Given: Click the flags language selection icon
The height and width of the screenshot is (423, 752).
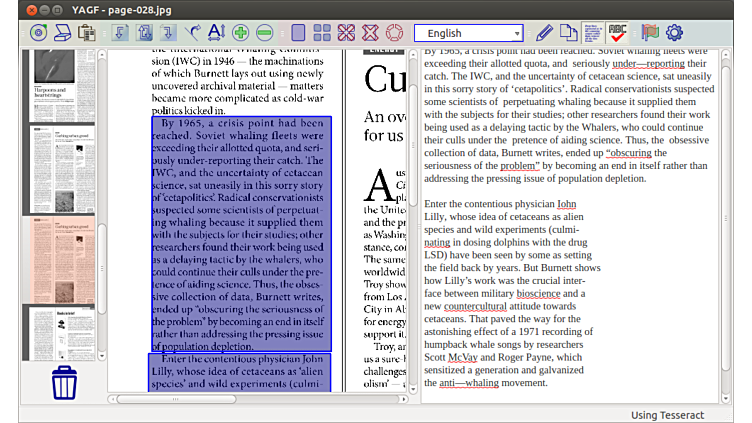Looking at the screenshot, I should pyautogui.click(x=650, y=33).
